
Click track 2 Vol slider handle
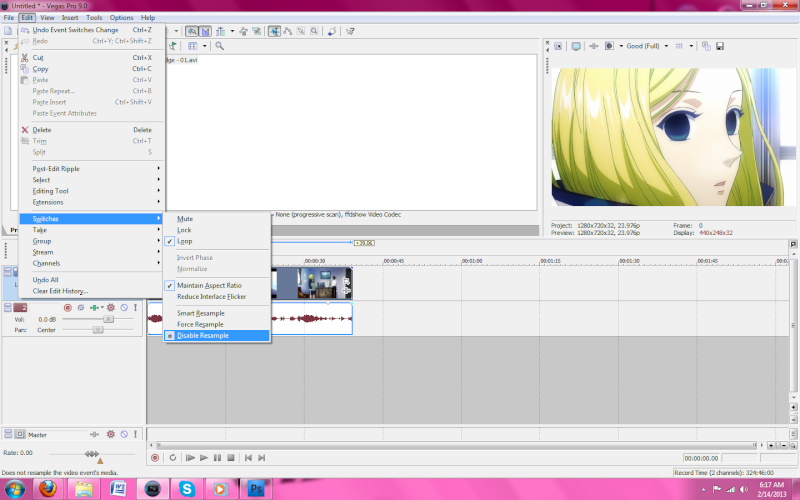click(108, 319)
